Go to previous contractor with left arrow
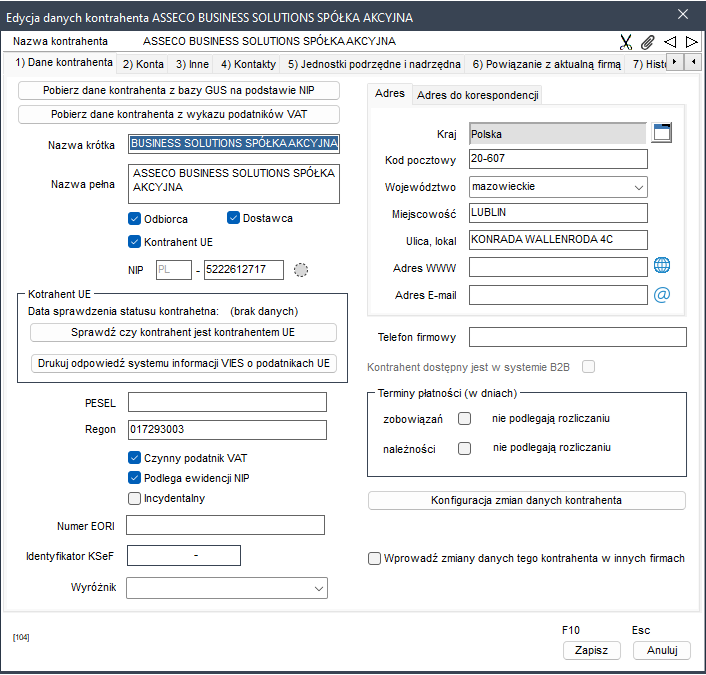 [x=670, y=42]
